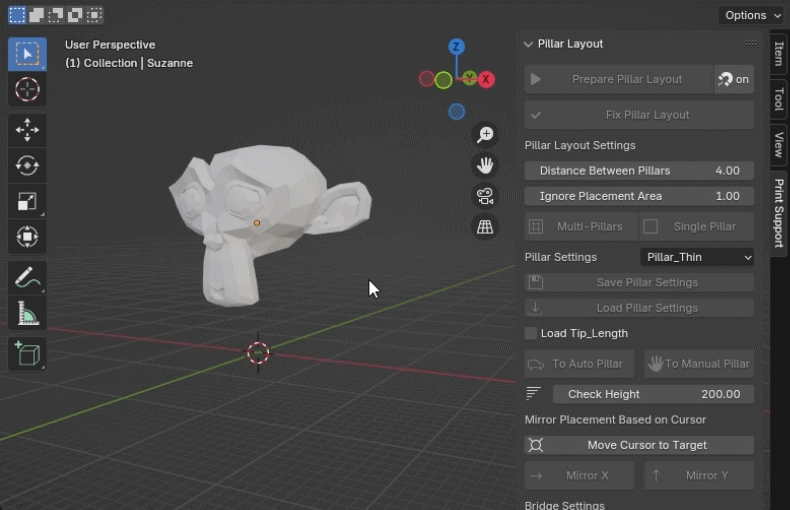790x510 pixels.
Task: Click the 'User Perspective' viewport label
Action: pos(110,45)
